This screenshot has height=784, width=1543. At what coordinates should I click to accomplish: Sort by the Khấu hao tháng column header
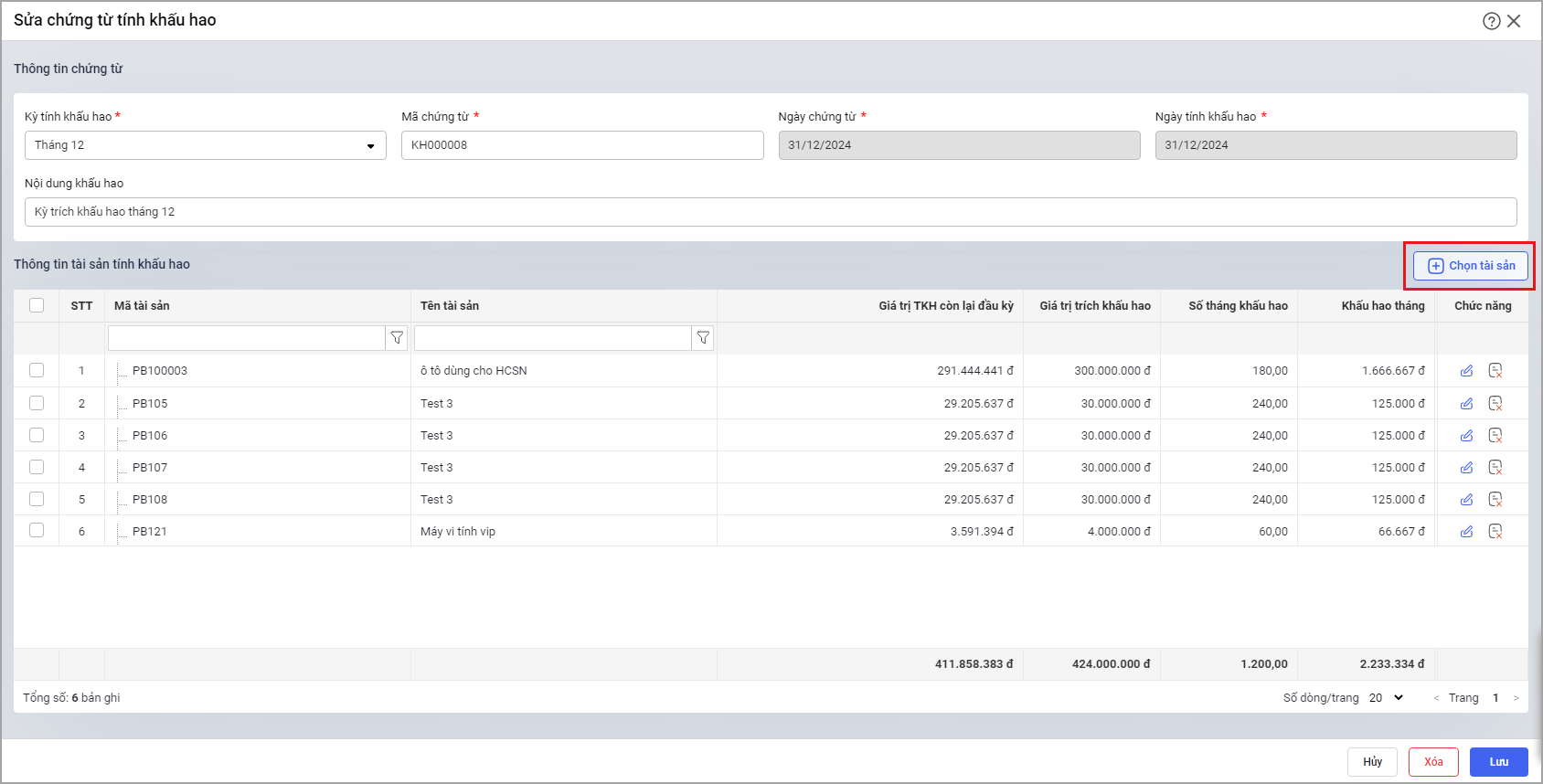[1382, 306]
